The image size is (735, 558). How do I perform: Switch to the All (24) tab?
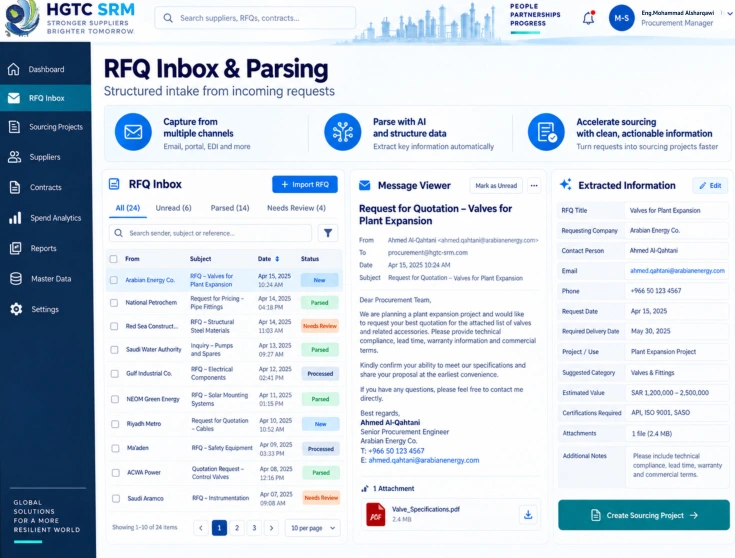[128, 208]
